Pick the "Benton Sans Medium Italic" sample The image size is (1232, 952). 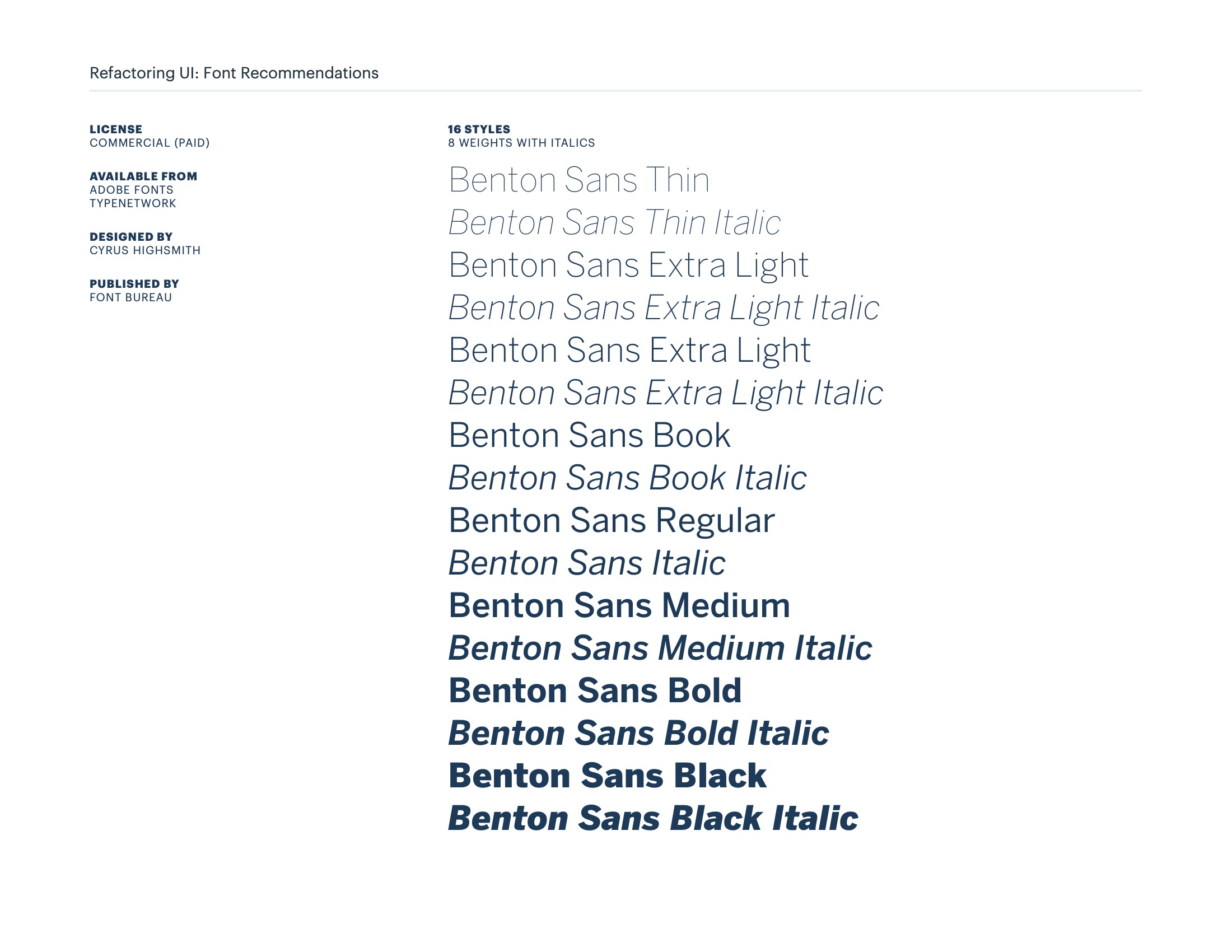tap(660, 647)
